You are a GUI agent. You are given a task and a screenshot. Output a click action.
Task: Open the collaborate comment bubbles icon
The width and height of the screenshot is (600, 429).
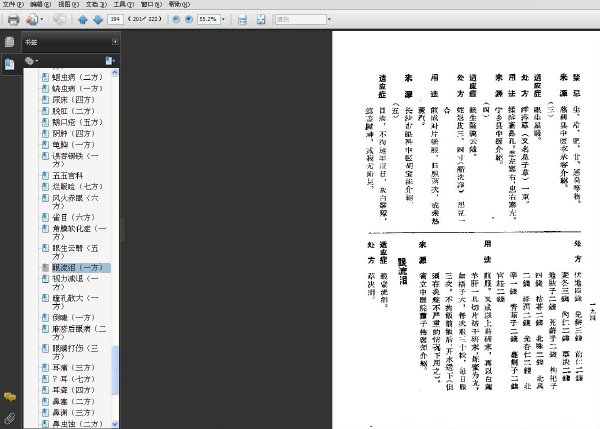(60, 19)
